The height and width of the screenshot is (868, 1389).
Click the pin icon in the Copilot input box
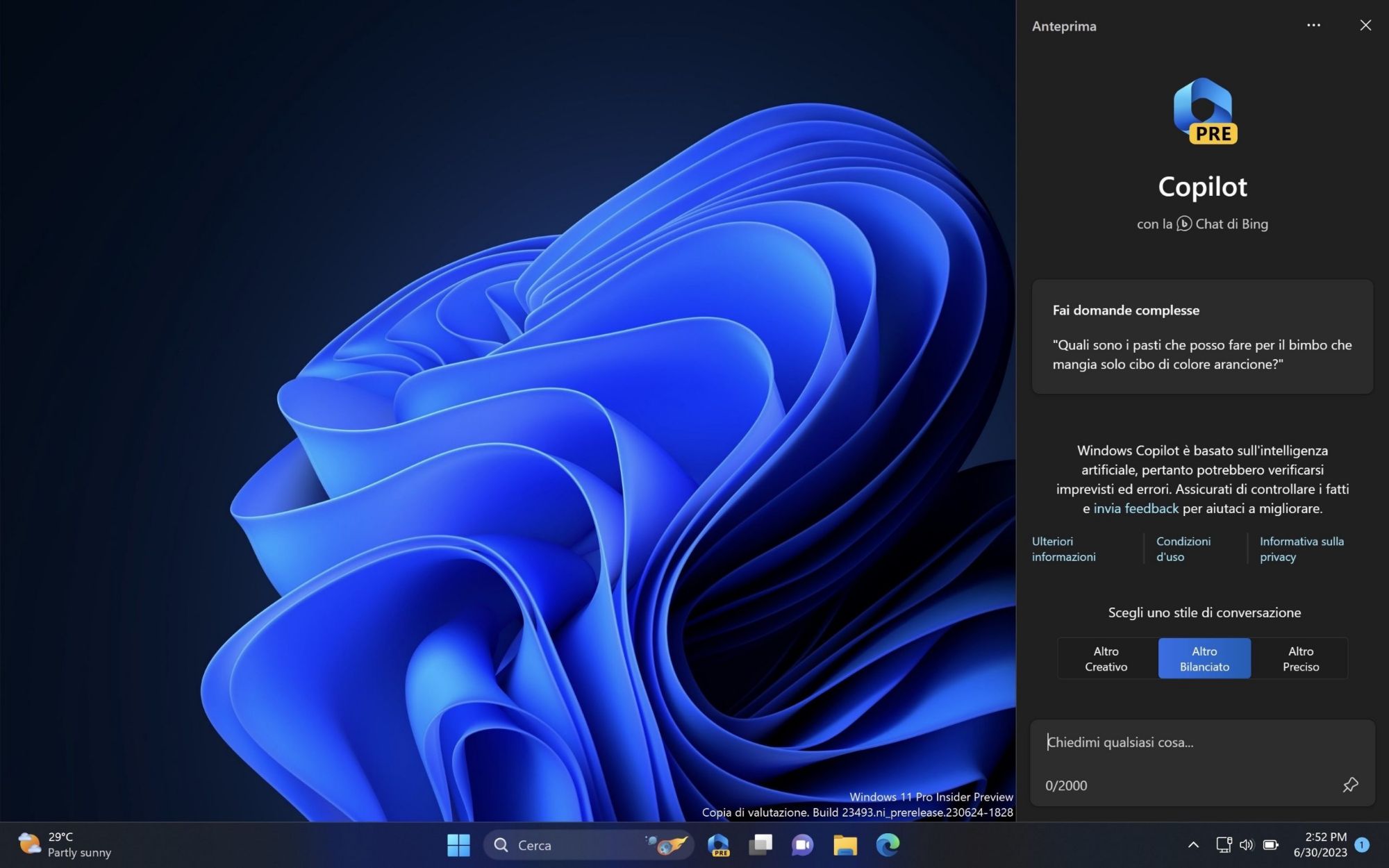pos(1350,785)
